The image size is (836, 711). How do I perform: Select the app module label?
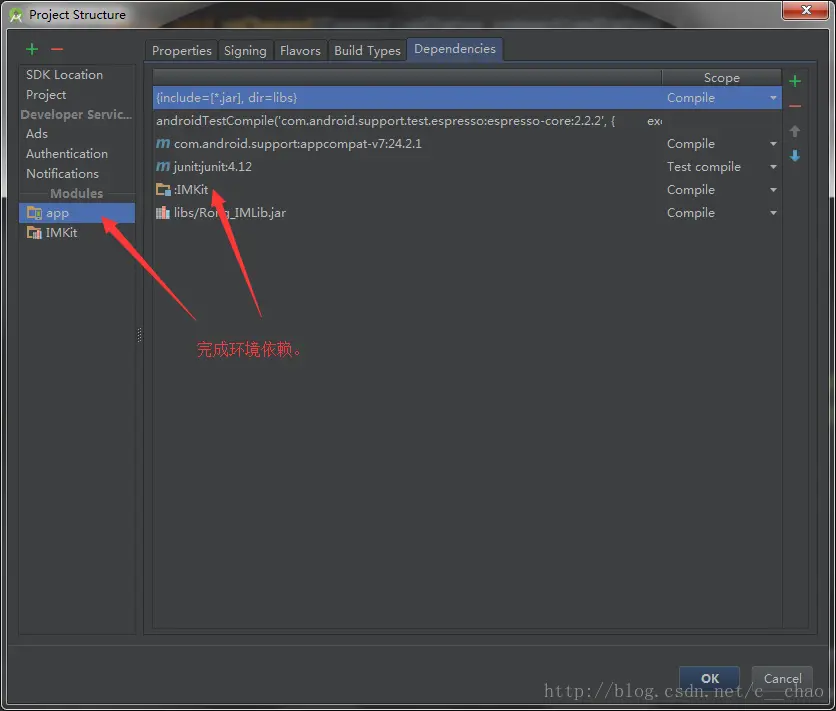(x=58, y=213)
